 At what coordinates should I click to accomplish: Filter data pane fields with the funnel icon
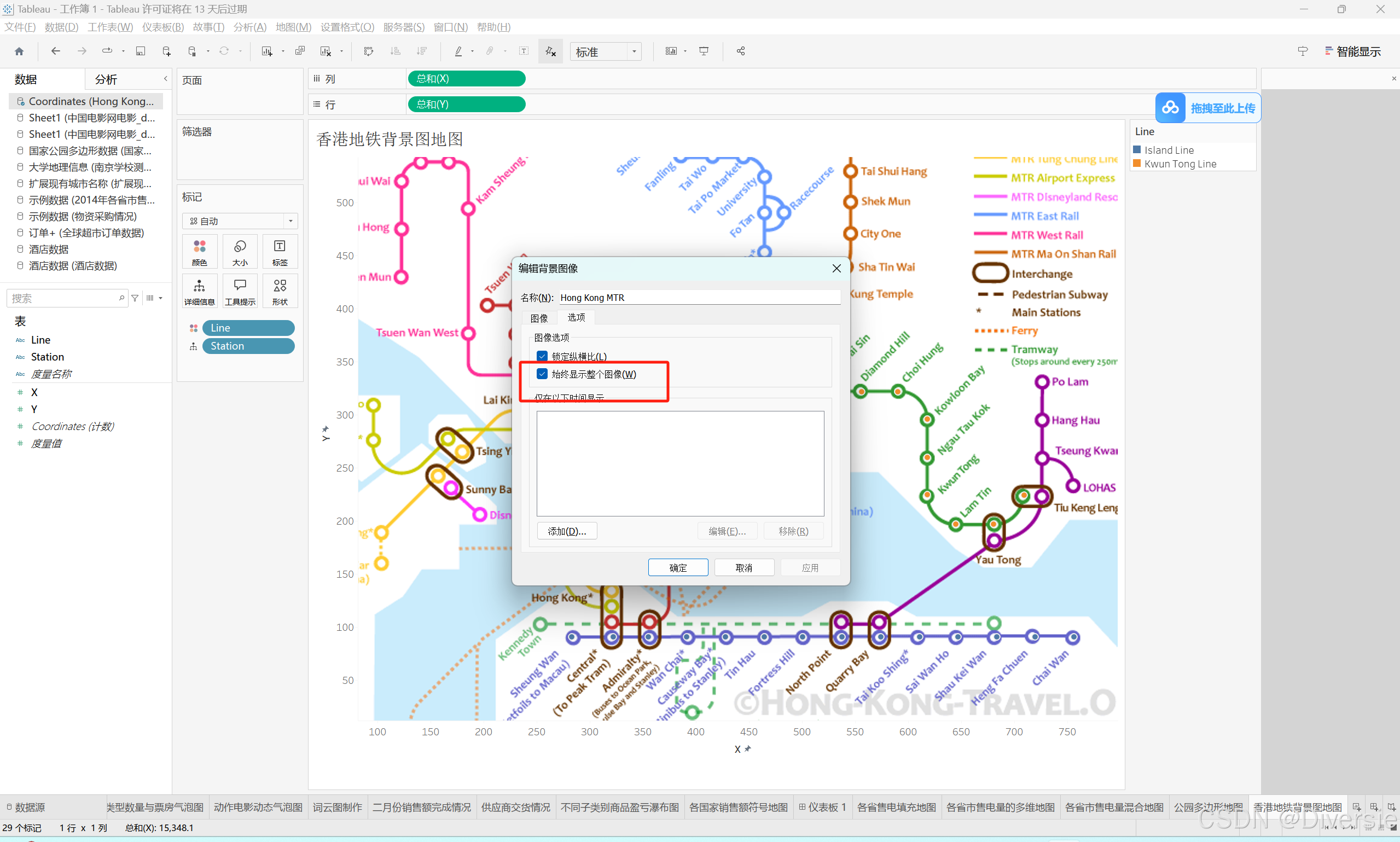[135, 298]
